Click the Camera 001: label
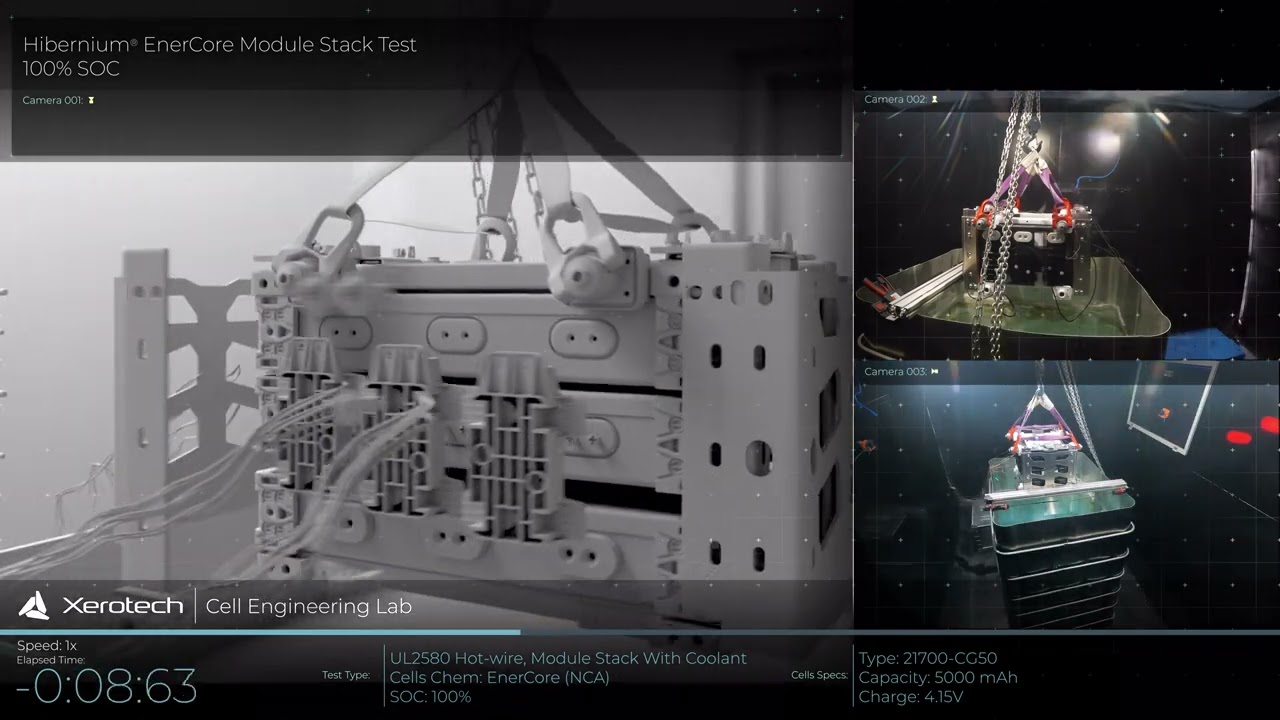The height and width of the screenshot is (720, 1280). (53, 100)
